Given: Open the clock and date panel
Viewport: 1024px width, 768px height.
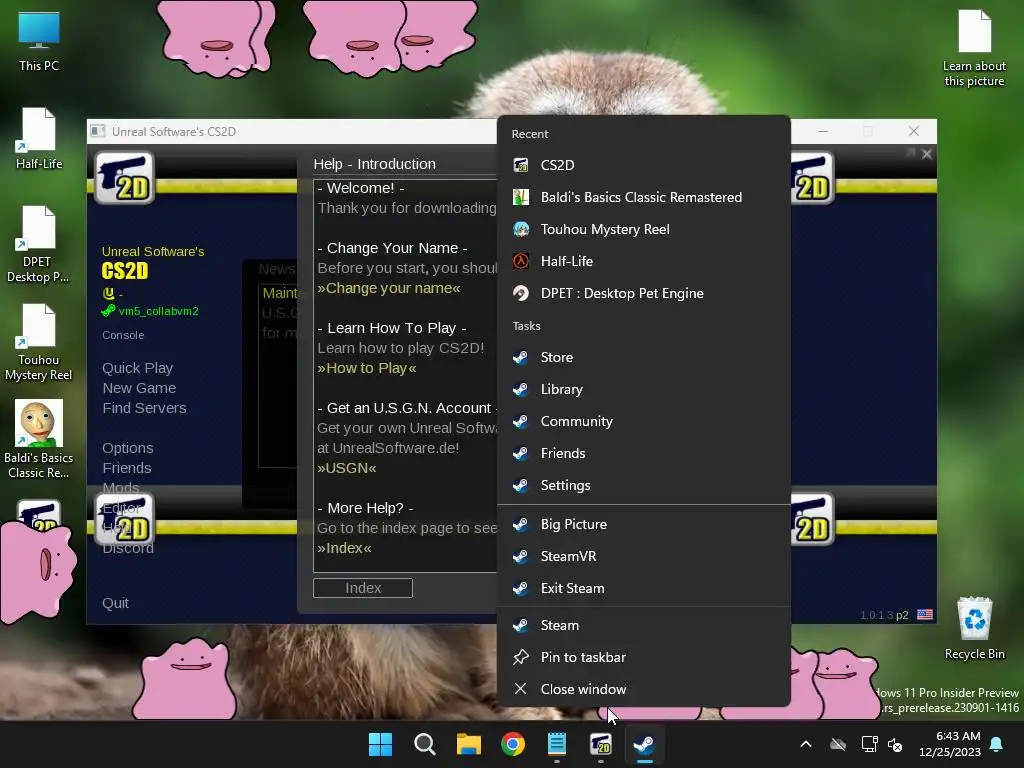Looking at the screenshot, I should 950,744.
